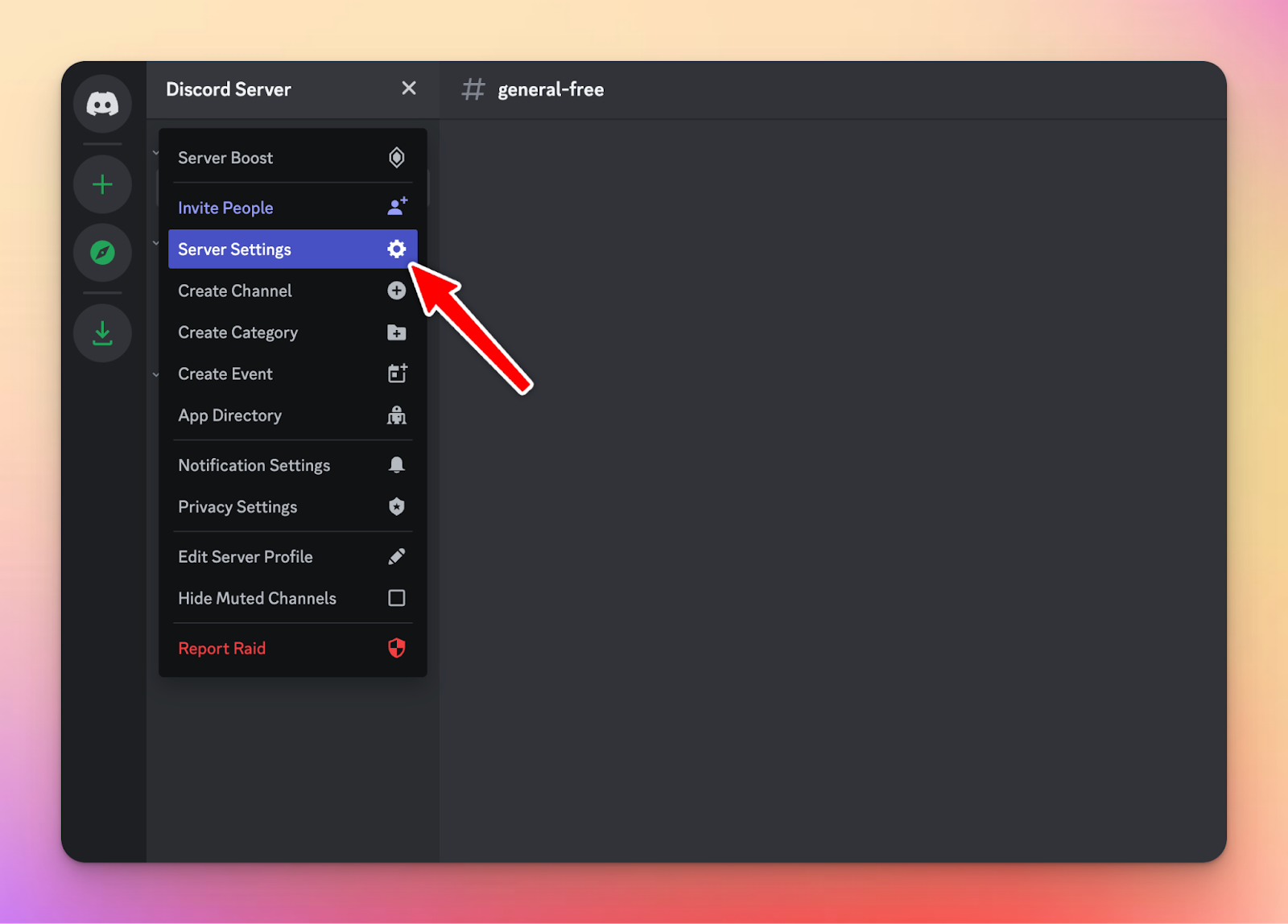Click the Report Raid red shield icon
The width and height of the screenshot is (1288, 924).
396,648
